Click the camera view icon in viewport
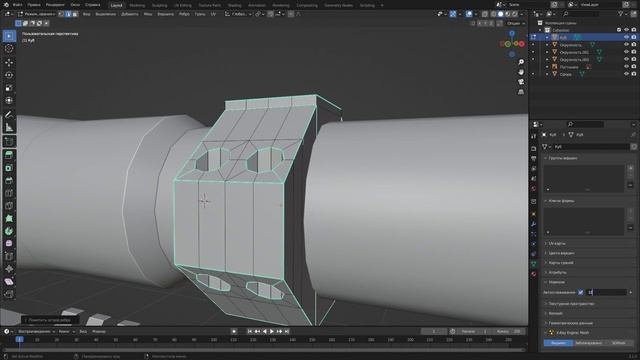The height and width of the screenshot is (360, 640). (x=521, y=82)
